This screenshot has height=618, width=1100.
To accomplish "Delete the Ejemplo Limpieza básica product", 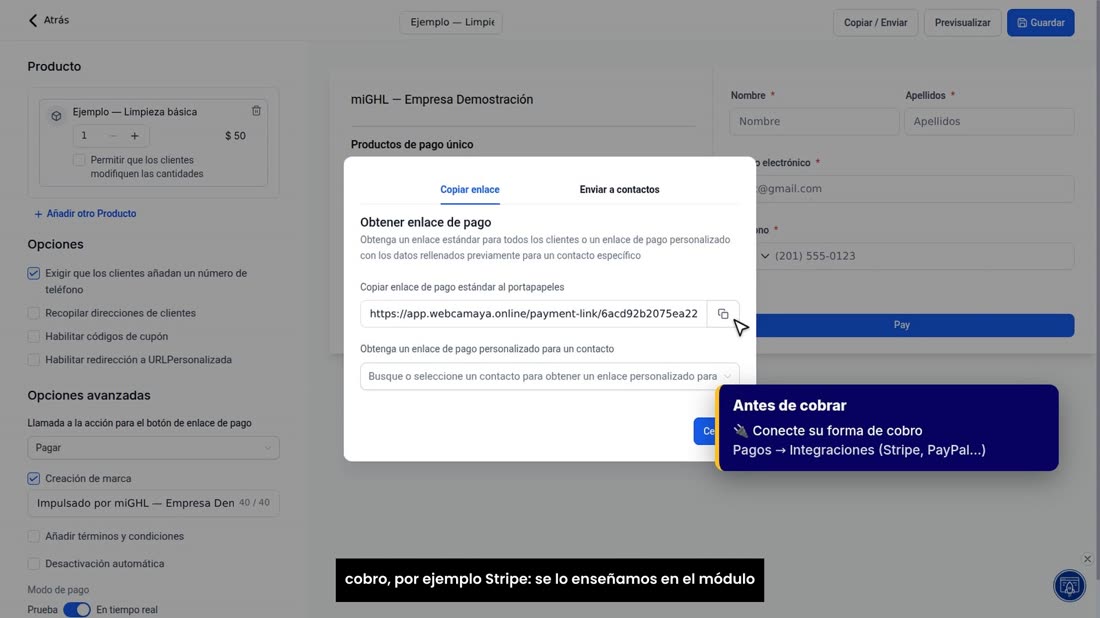I will tap(256, 111).
